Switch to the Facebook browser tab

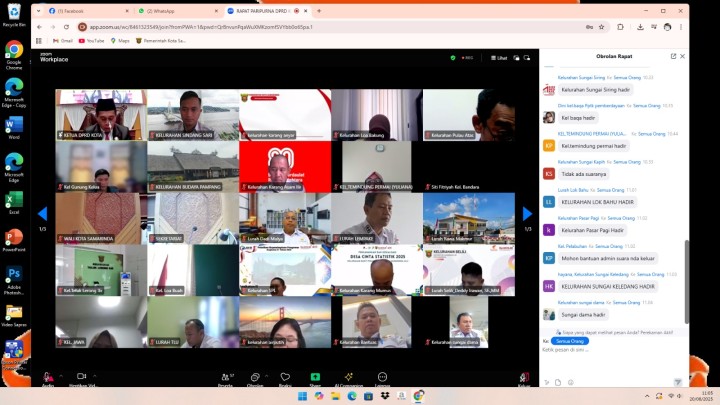tap(88, 11)
